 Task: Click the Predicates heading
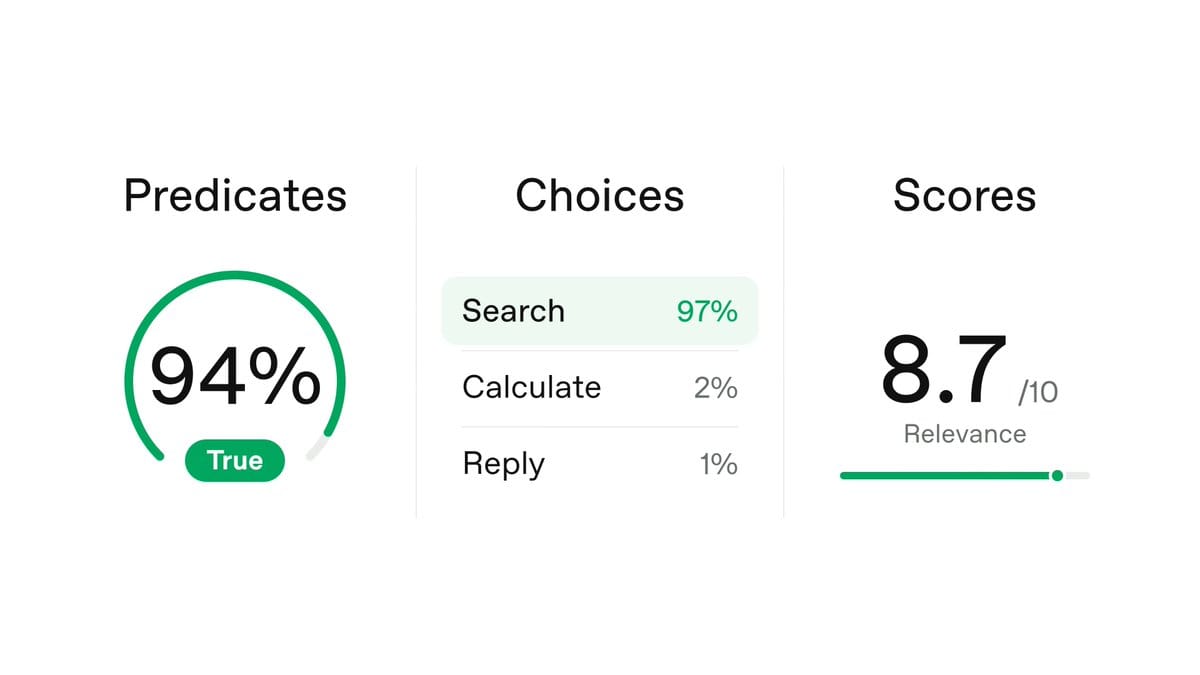point(235,196)
